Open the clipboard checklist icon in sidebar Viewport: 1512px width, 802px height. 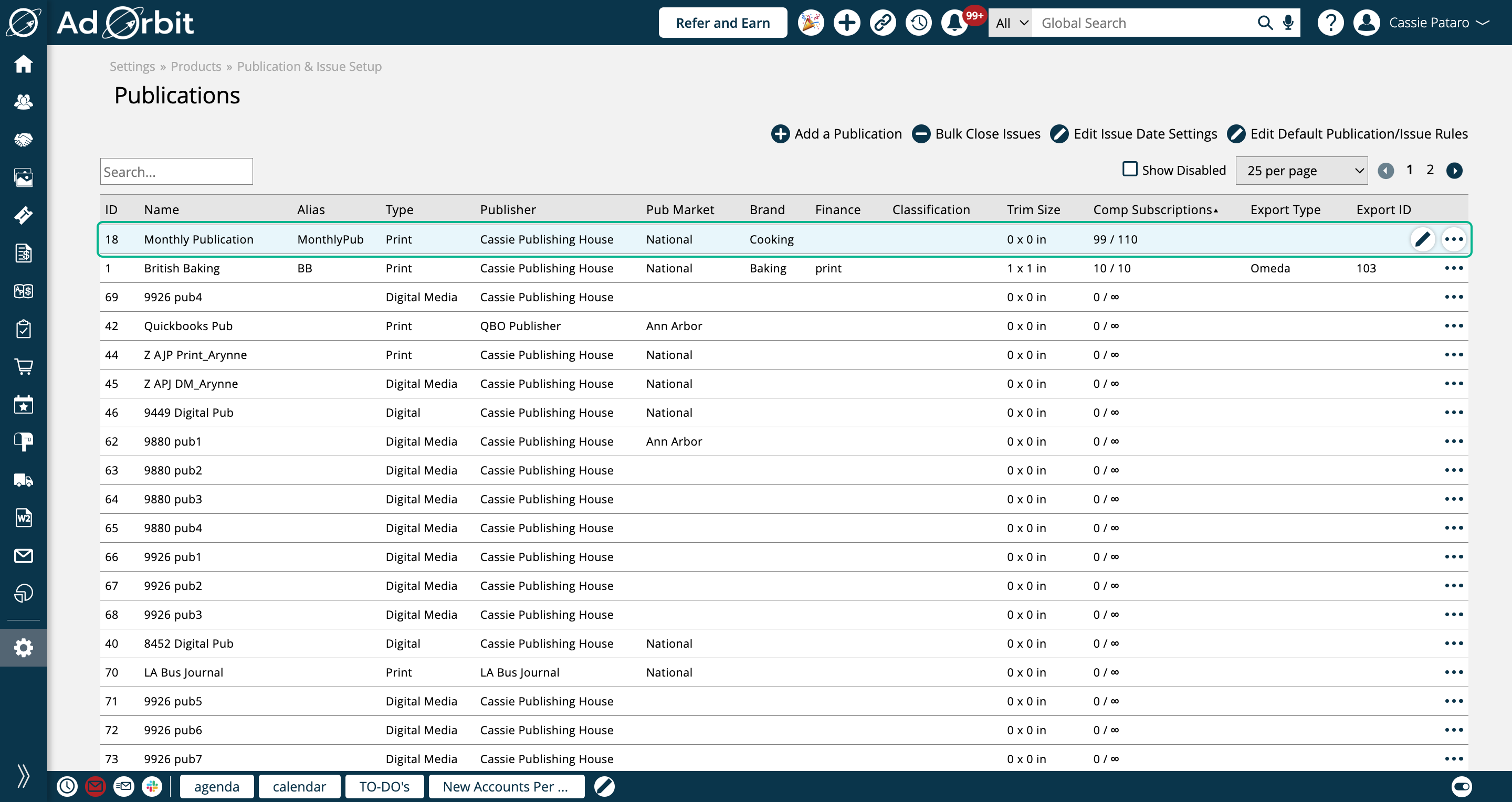[24, 329]
